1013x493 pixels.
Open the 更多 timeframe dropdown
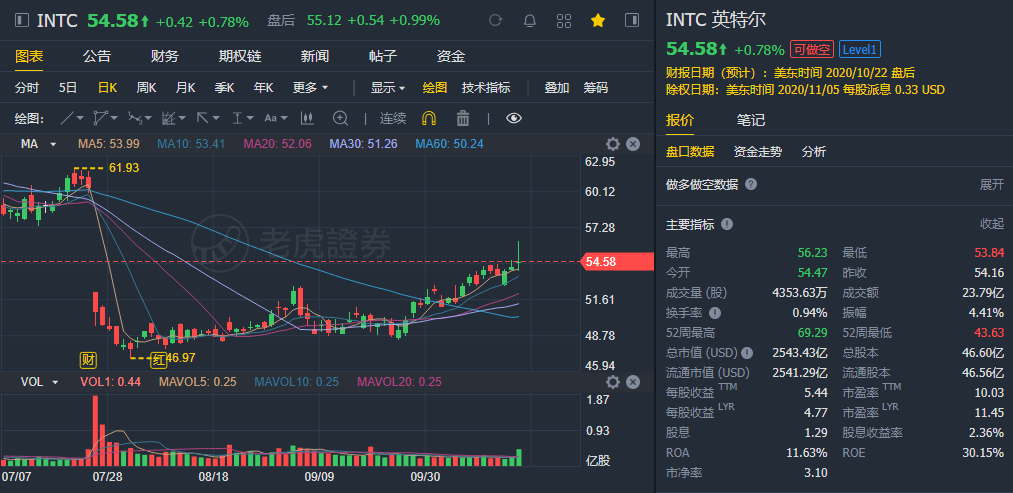coord(310,87)
